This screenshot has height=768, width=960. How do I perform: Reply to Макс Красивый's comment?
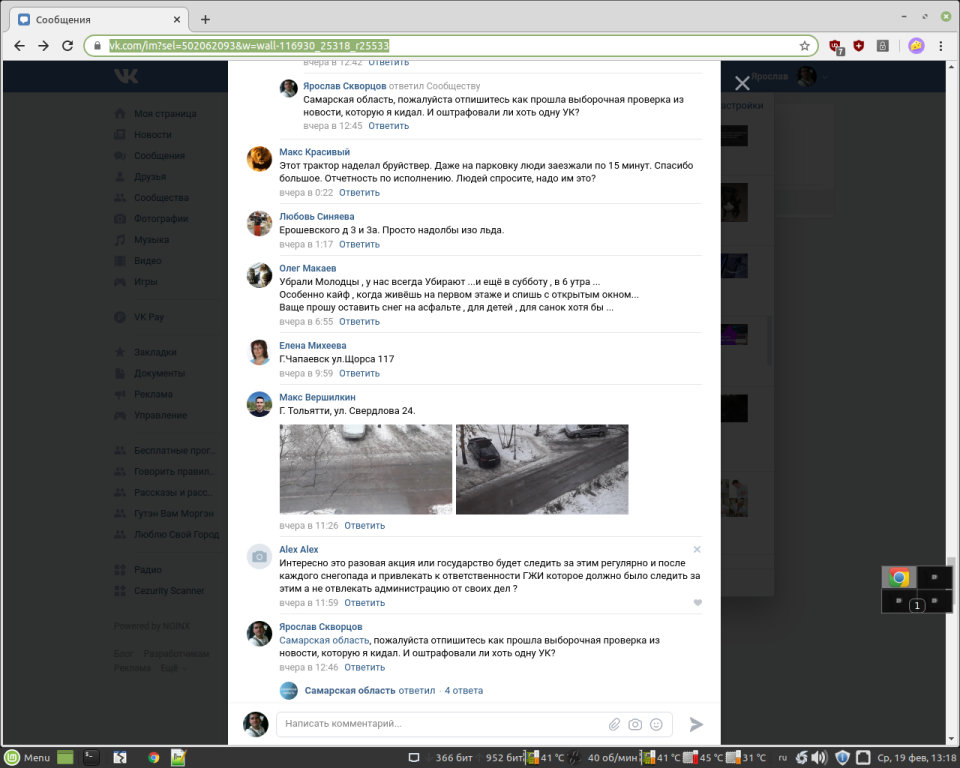pyautogui.click(x=359, y=192)
